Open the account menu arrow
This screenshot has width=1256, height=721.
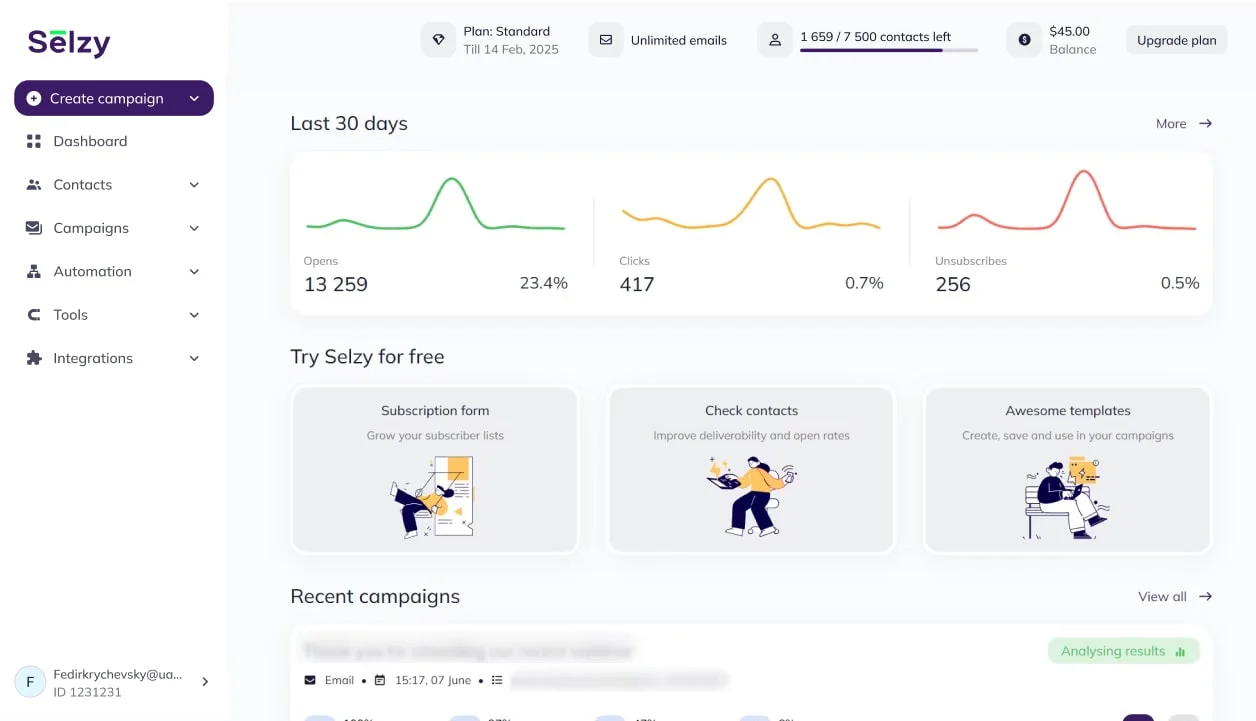click(205, 682)
